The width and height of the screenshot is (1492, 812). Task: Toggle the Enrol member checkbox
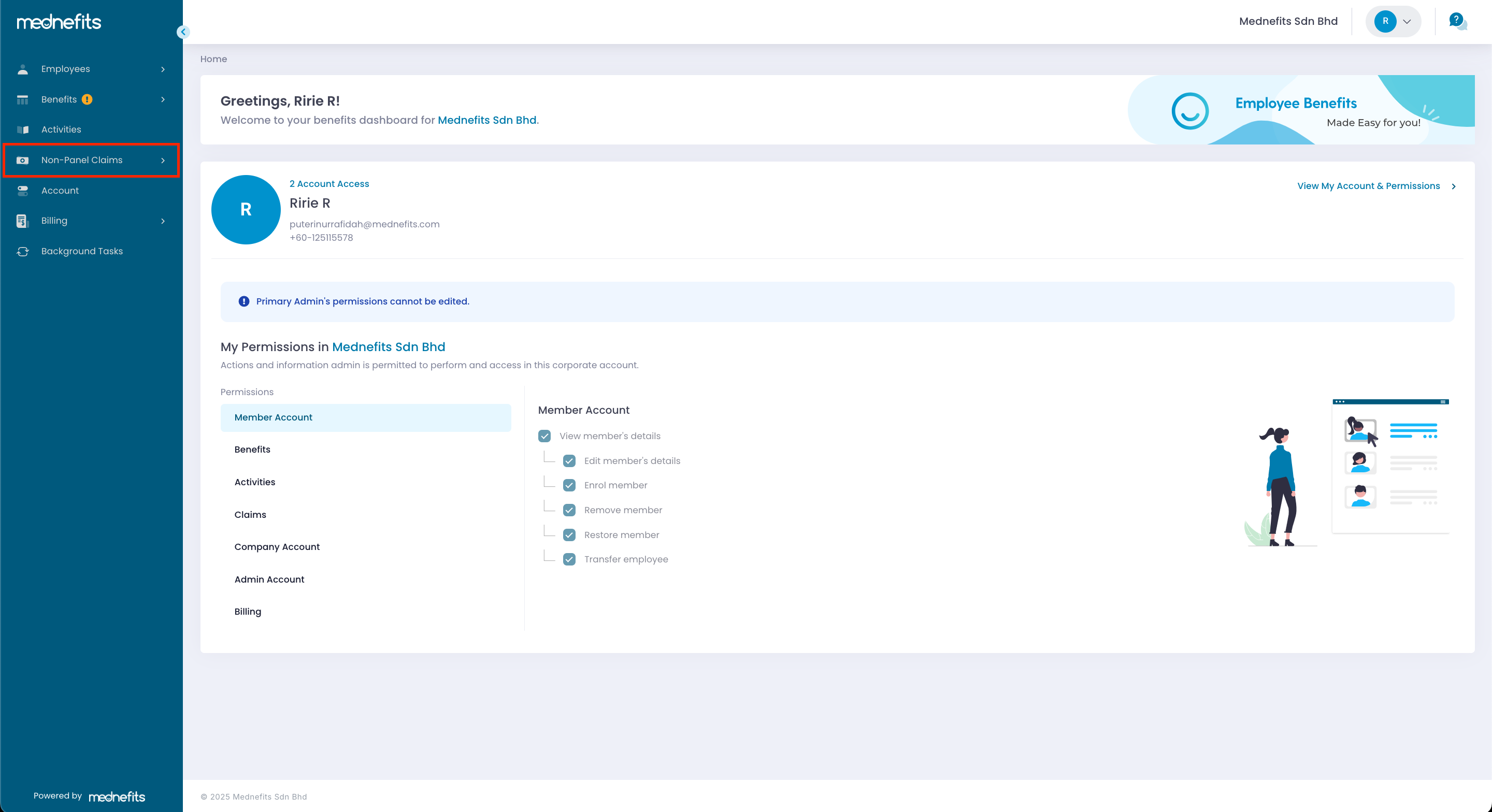coord(569,485)
